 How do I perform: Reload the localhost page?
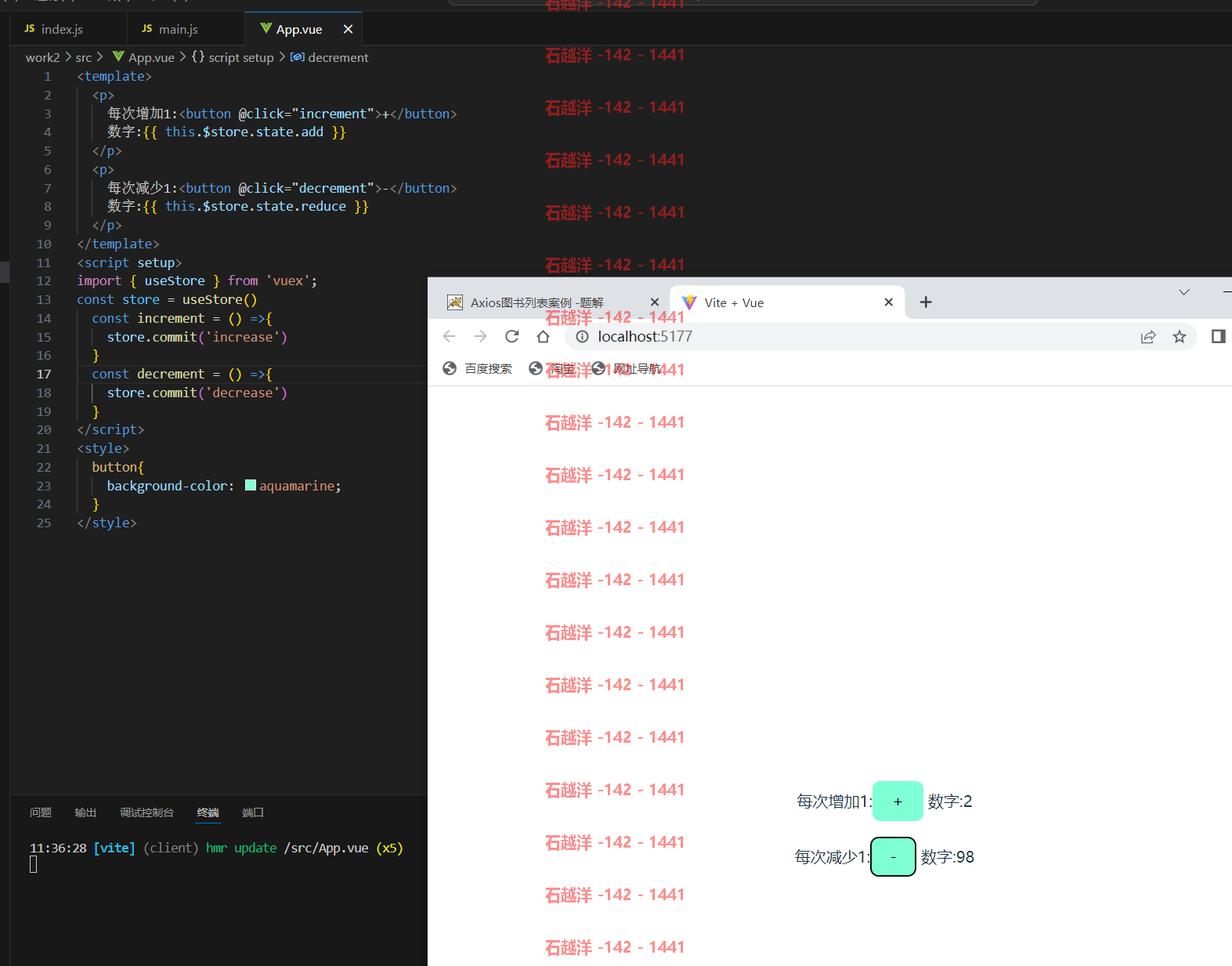511,336
